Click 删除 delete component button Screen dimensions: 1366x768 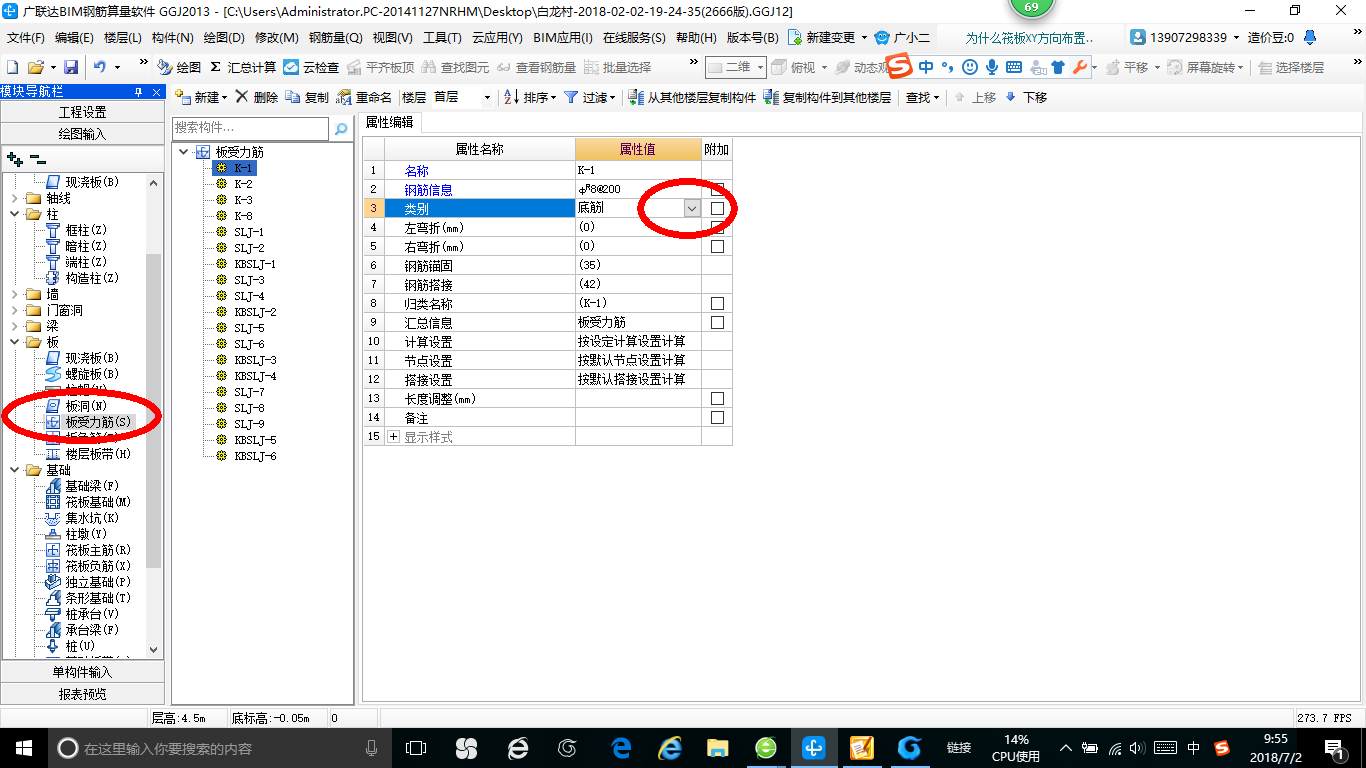[257, 97]
